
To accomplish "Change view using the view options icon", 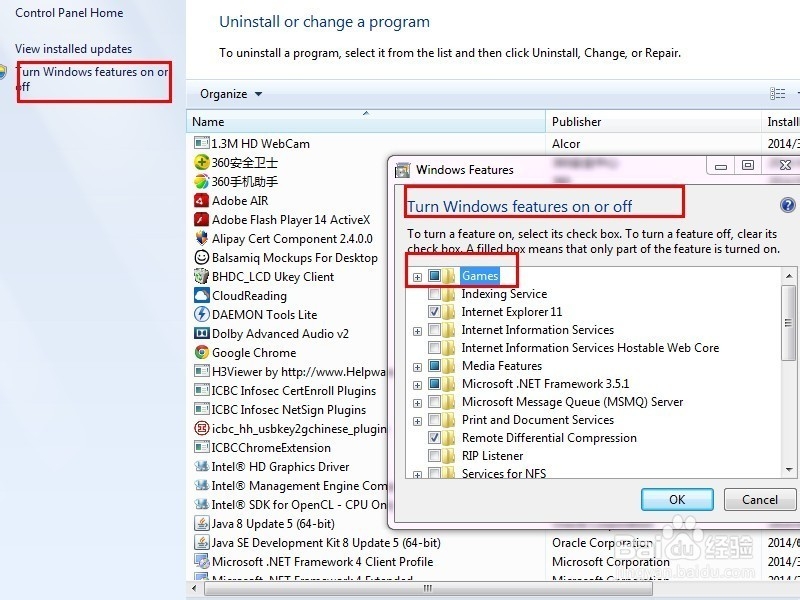I will click(777, 93).
